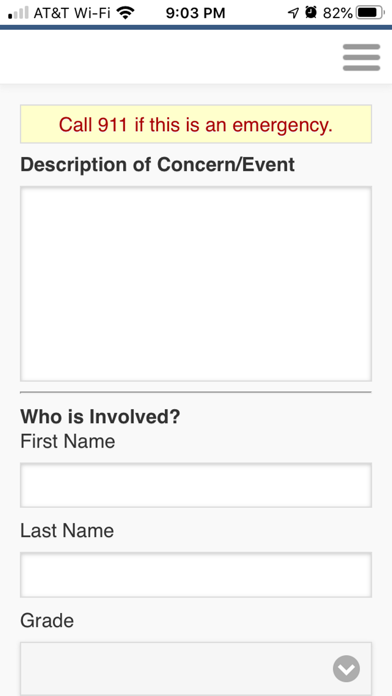Tap the AT&T Wi-Fi carrier label
Viewport: 392px width, 696px height.
click(72, 13)
